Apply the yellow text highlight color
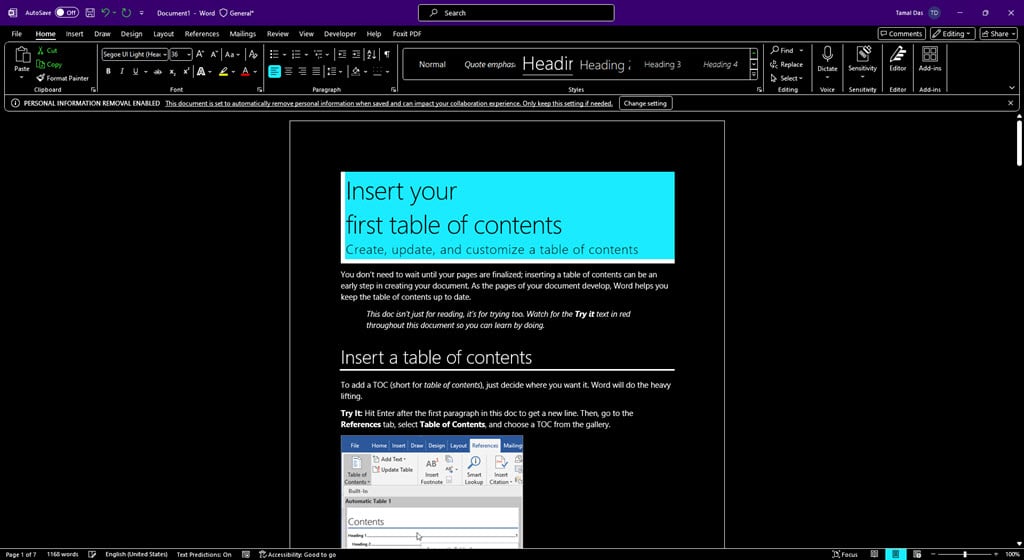 (223, 72)
